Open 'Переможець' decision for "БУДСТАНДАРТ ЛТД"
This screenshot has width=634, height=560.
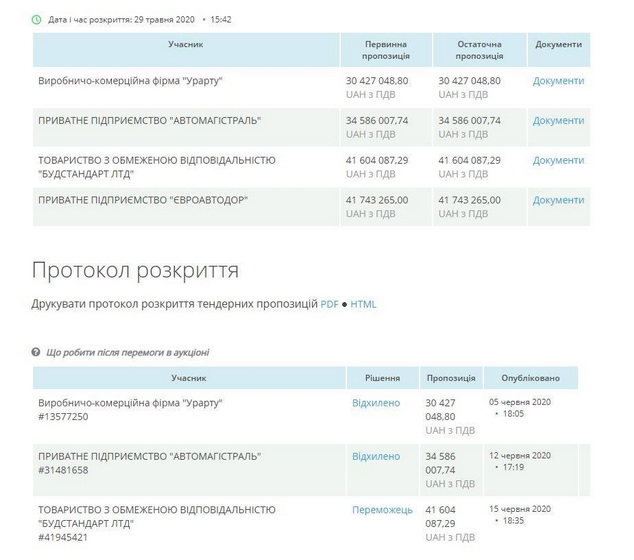[382, 510]
